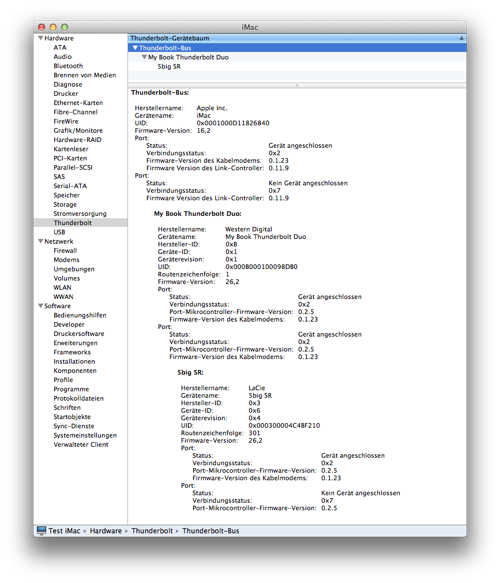Click the green zoom window button
The width and height of the screenshot is (500, 583).
click(64, 27)
